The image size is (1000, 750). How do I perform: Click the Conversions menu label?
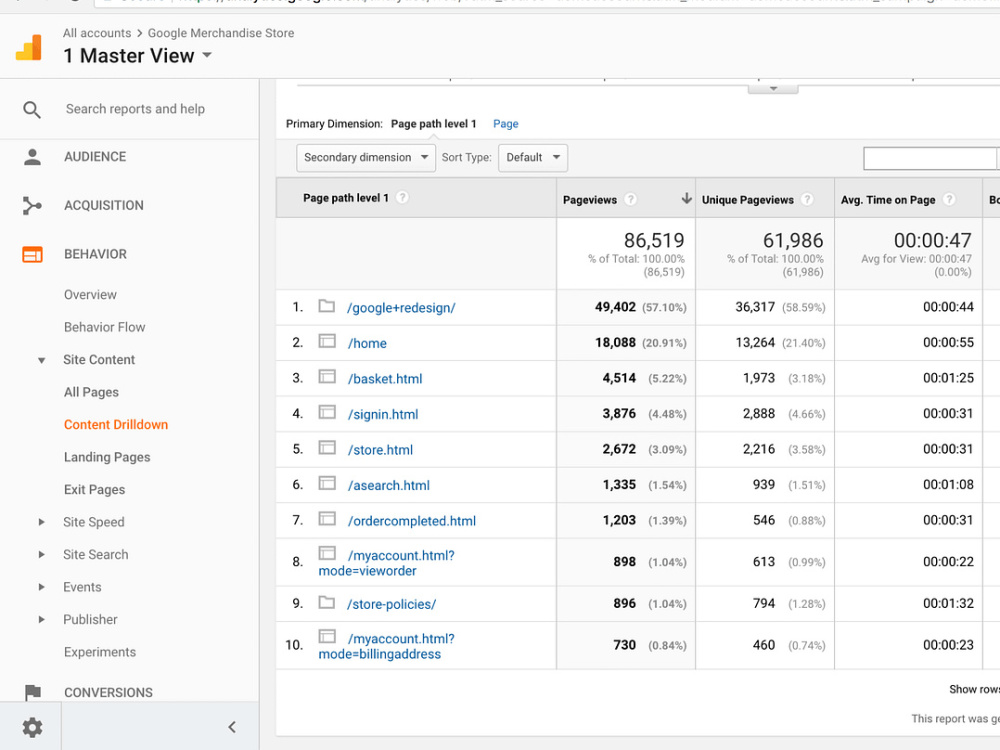tap(108, 693)
